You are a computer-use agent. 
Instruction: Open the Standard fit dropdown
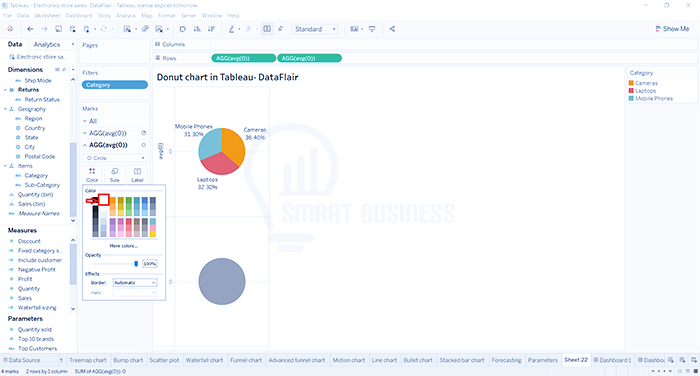tap(315, 29)
